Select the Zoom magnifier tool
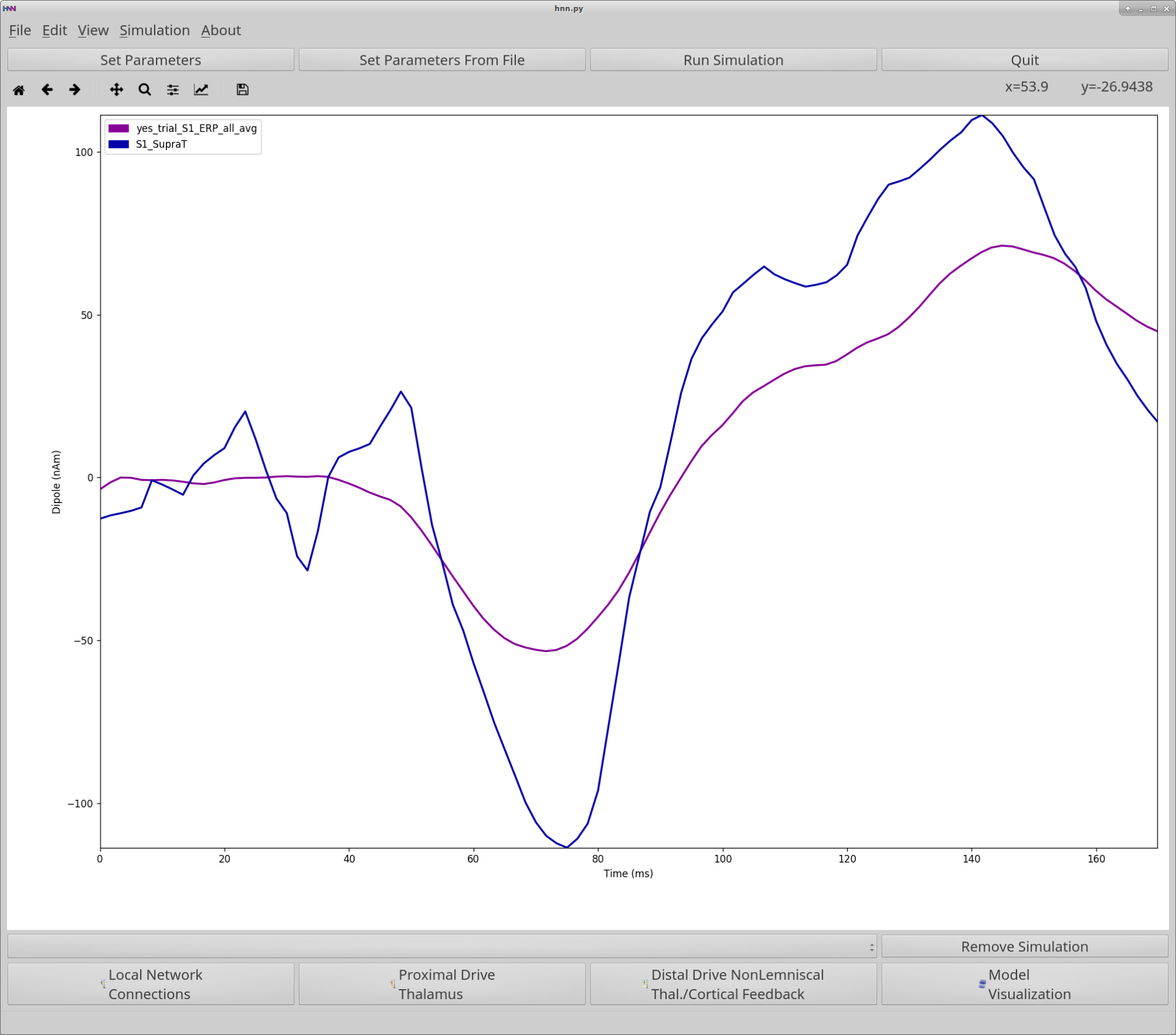Screen dimensions: 1176x1035 coord(145,89)
